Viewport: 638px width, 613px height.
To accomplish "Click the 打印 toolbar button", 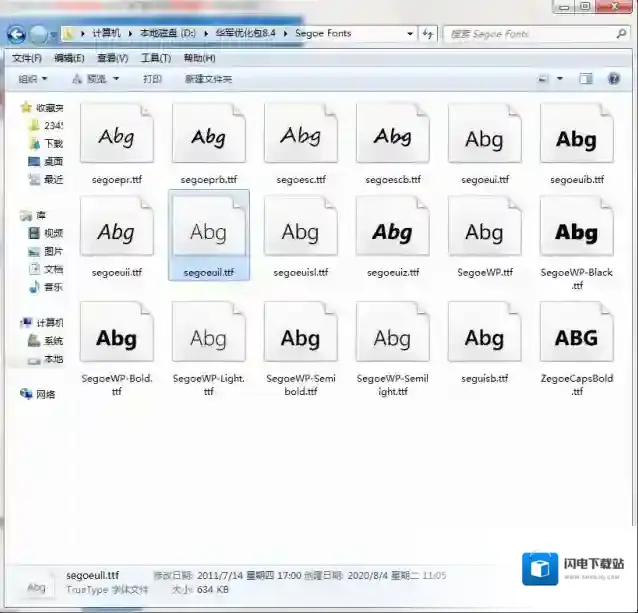I will tap(152, 79).
